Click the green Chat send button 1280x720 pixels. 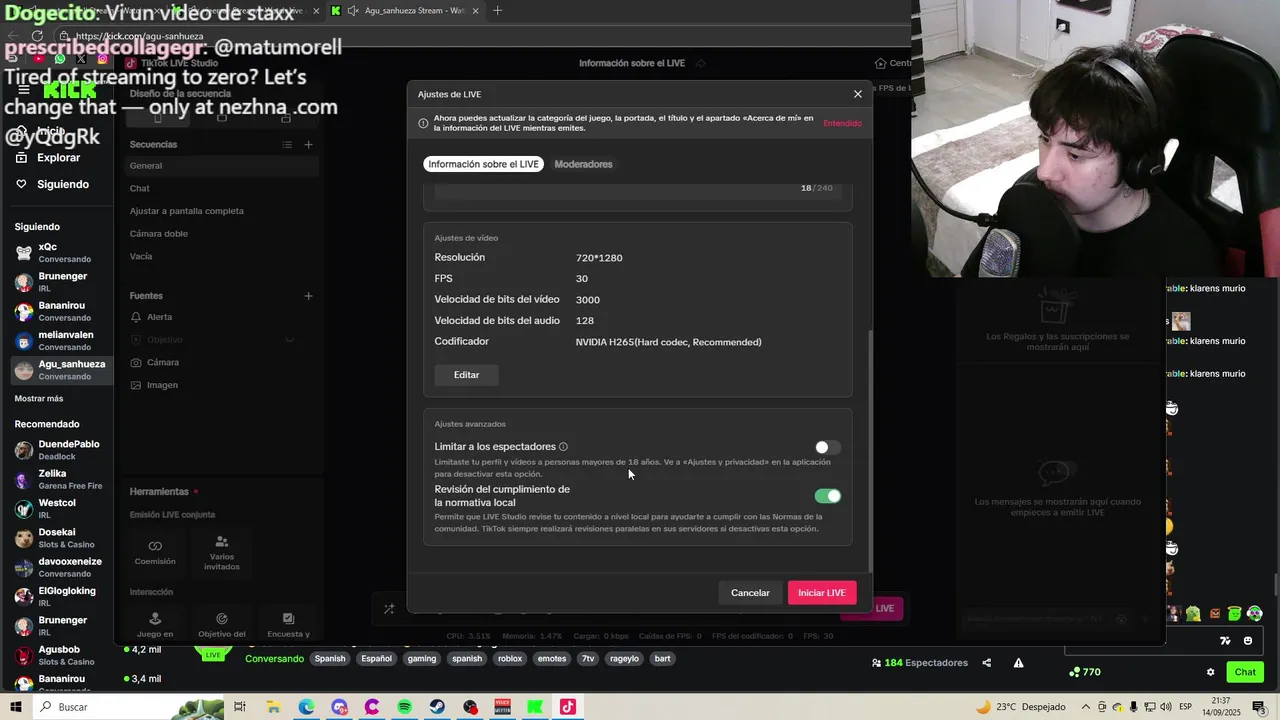coord(1244,672)
